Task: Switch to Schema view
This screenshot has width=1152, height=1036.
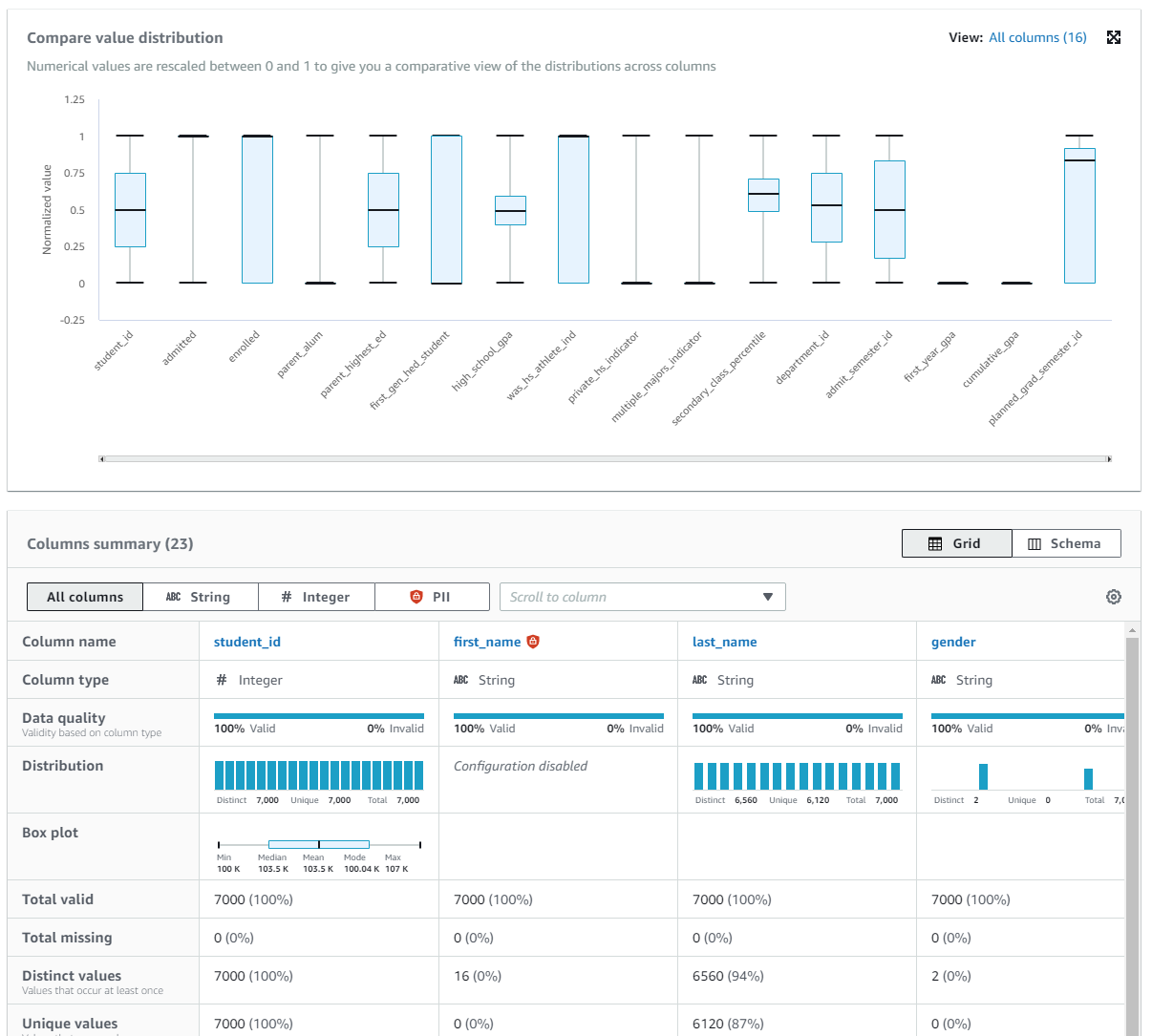Action: coord(1066,543)
